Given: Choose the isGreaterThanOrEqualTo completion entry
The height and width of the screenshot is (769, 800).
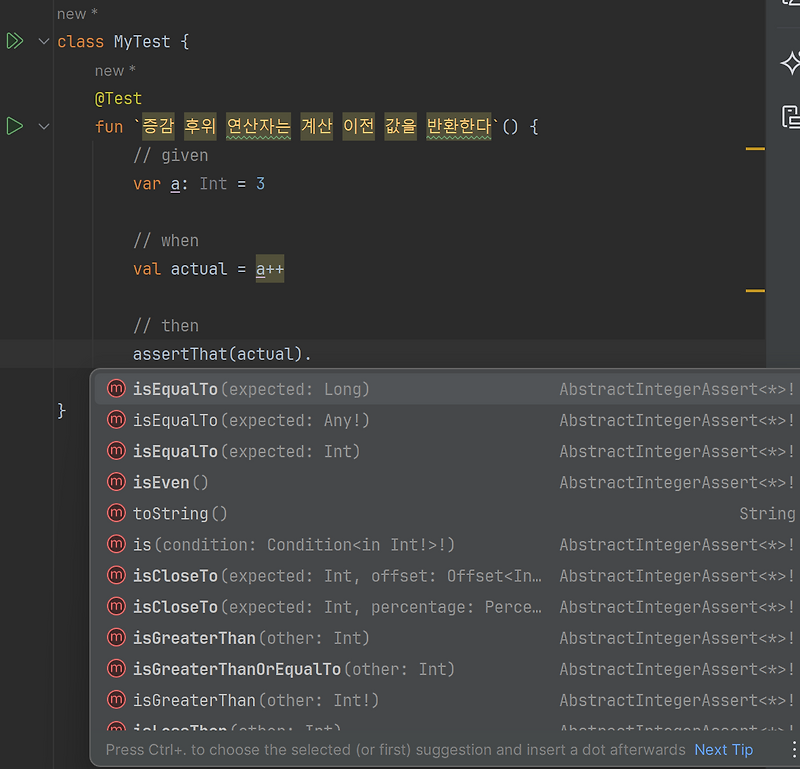Looking at the screenshot, I should pyautogui.click(x=250, y=669).
